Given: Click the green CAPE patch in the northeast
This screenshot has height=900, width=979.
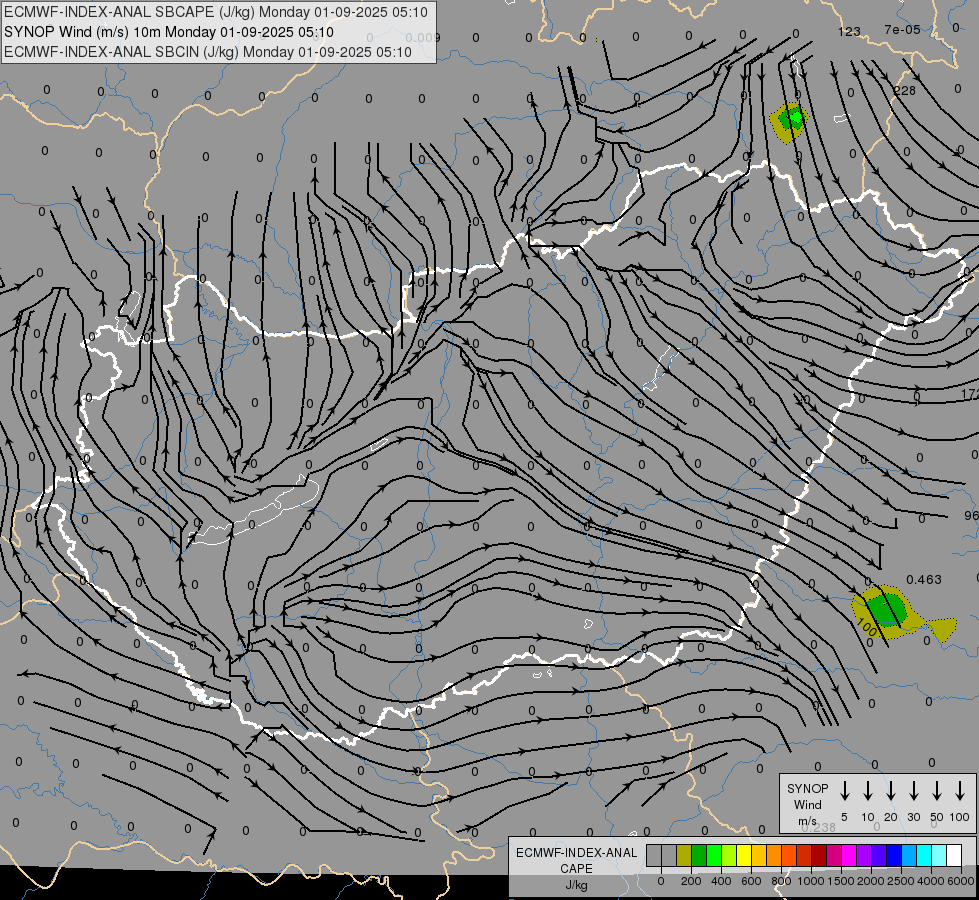Looking at the screenshot, I should pyautogui.click(x=792, y=118).
